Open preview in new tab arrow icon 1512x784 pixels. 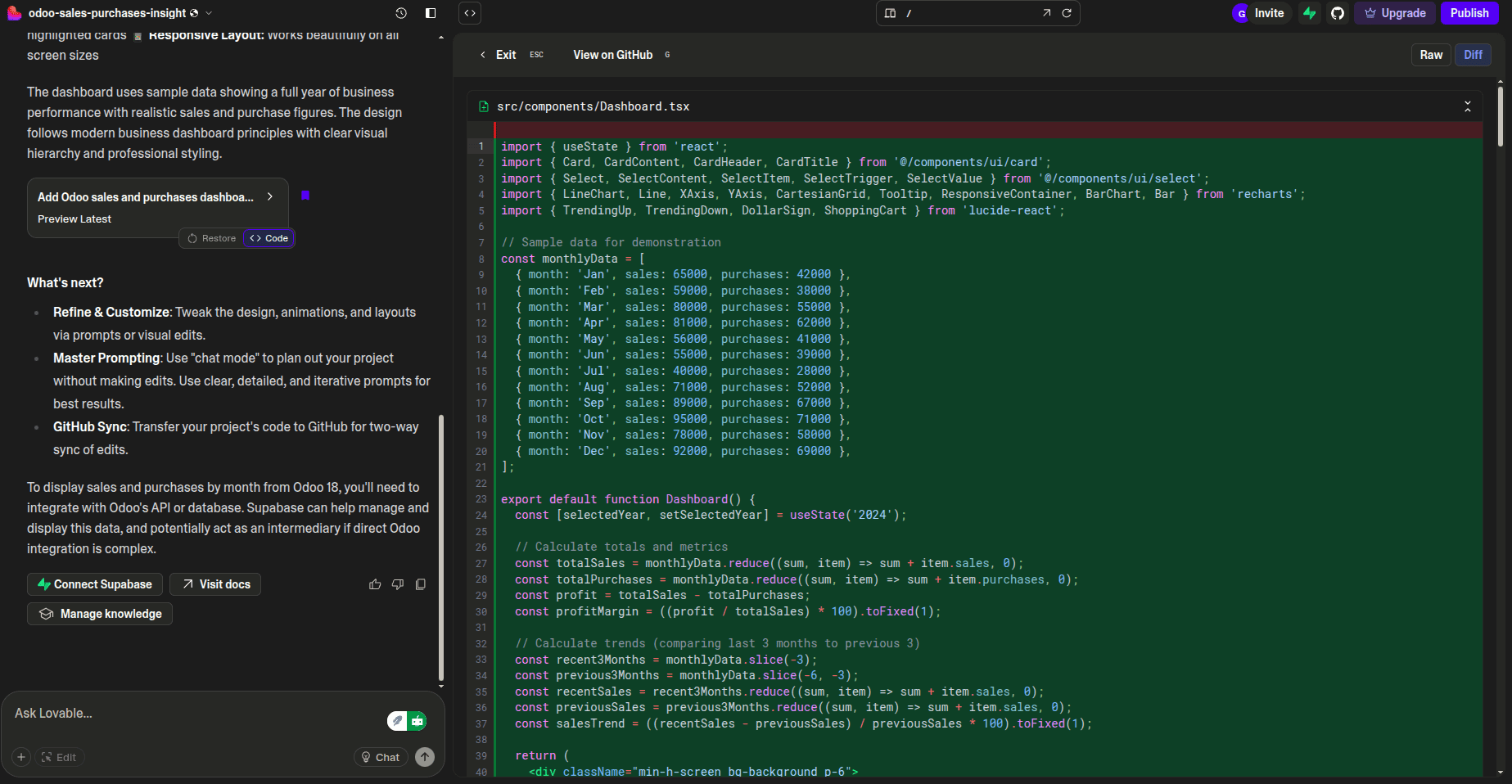tap(1046, 13)
